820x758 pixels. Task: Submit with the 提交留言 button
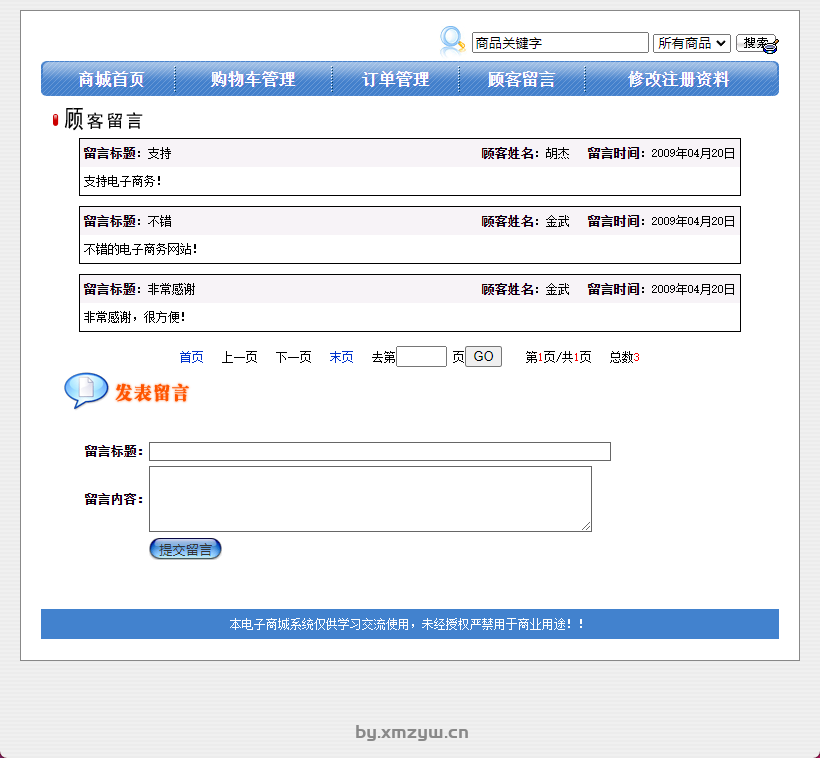pos(186,549)
